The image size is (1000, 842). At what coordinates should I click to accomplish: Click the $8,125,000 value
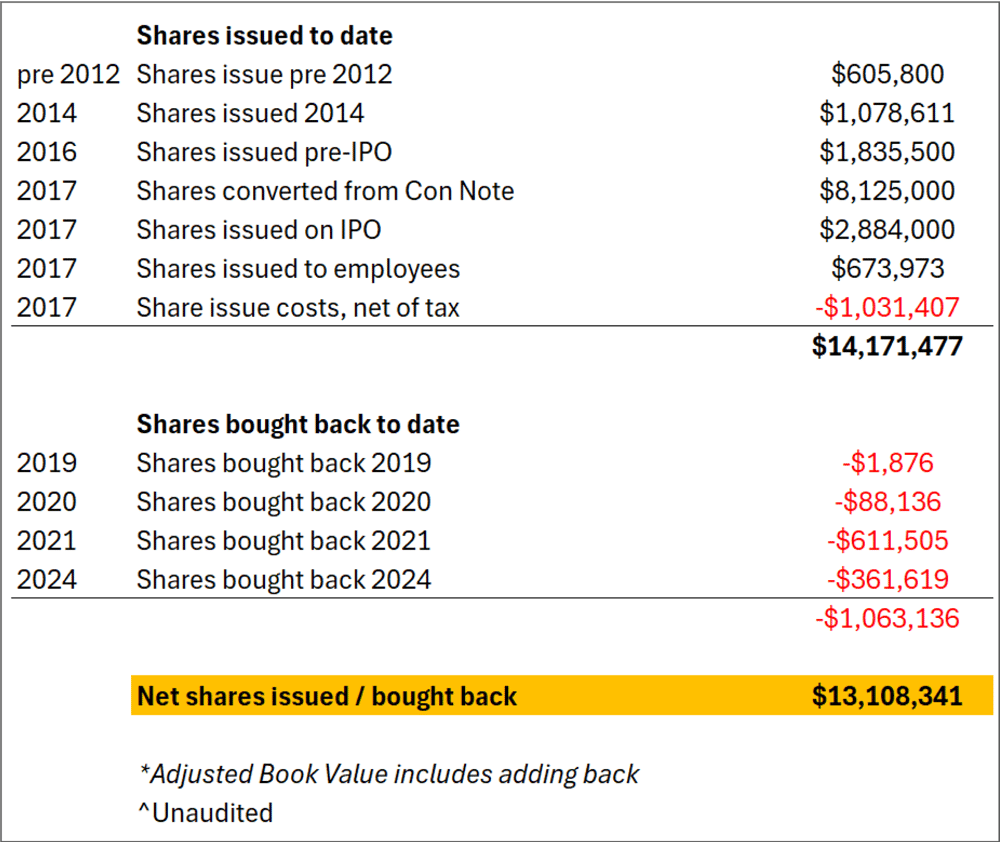[x=887, y=191]
